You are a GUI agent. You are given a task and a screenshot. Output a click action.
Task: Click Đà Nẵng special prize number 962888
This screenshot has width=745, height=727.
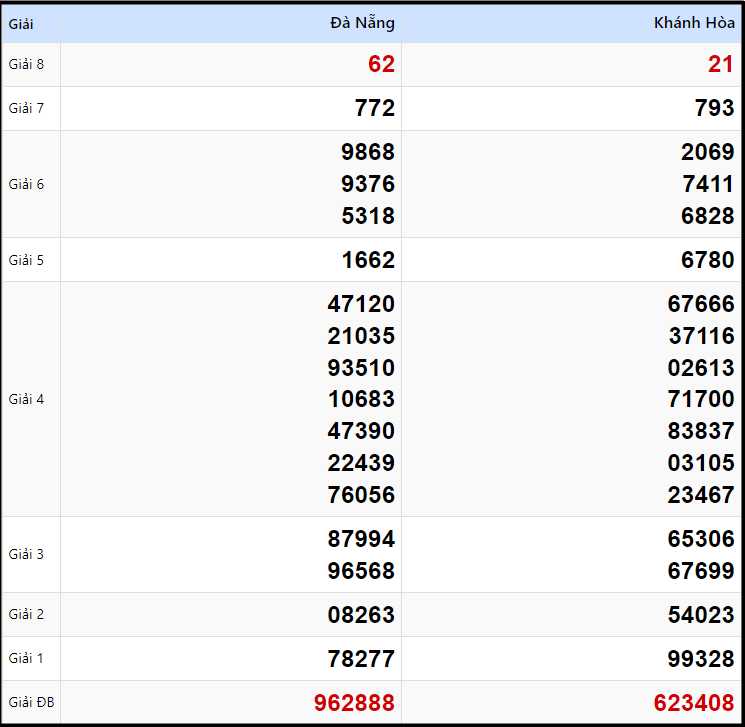pos(354,703)
